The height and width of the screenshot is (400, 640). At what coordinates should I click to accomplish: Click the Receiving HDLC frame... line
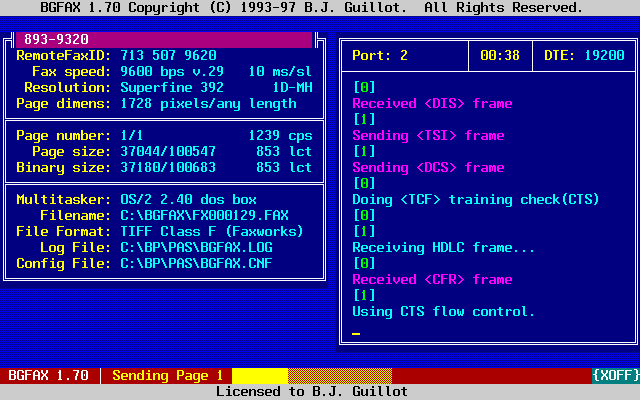(x=443, y=247)
